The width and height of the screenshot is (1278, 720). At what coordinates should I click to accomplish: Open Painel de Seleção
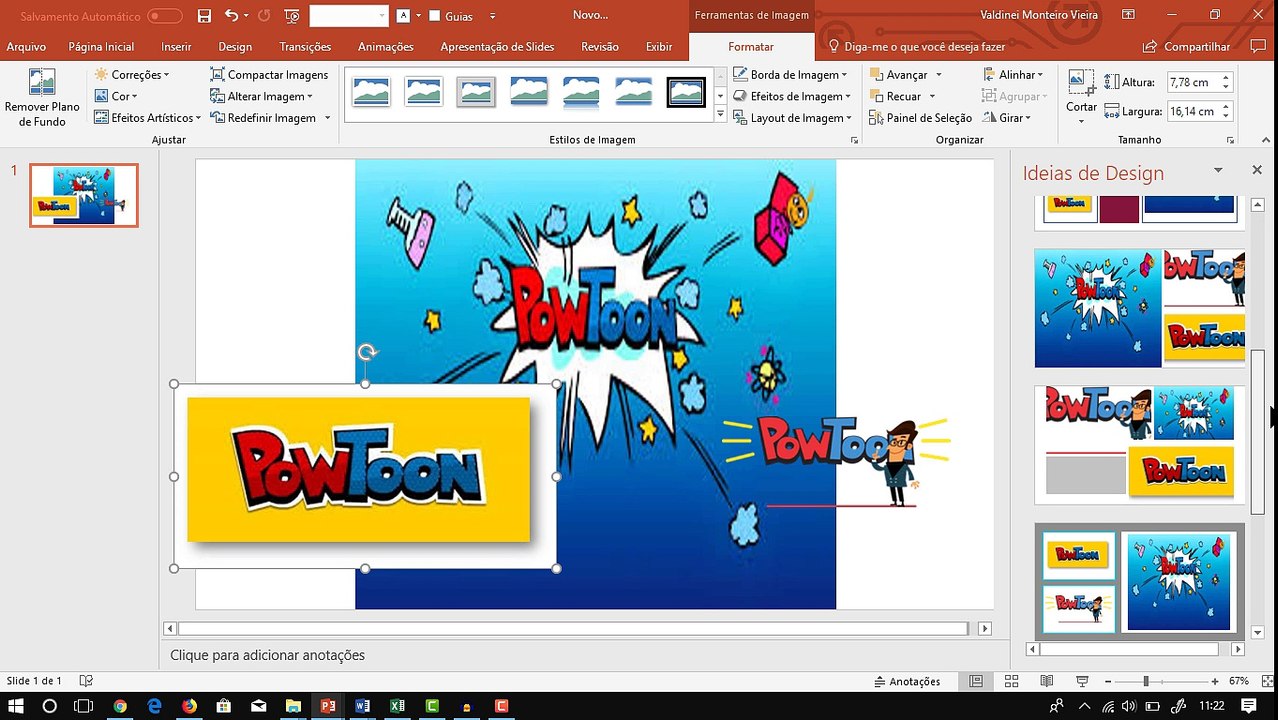[921, 118]
